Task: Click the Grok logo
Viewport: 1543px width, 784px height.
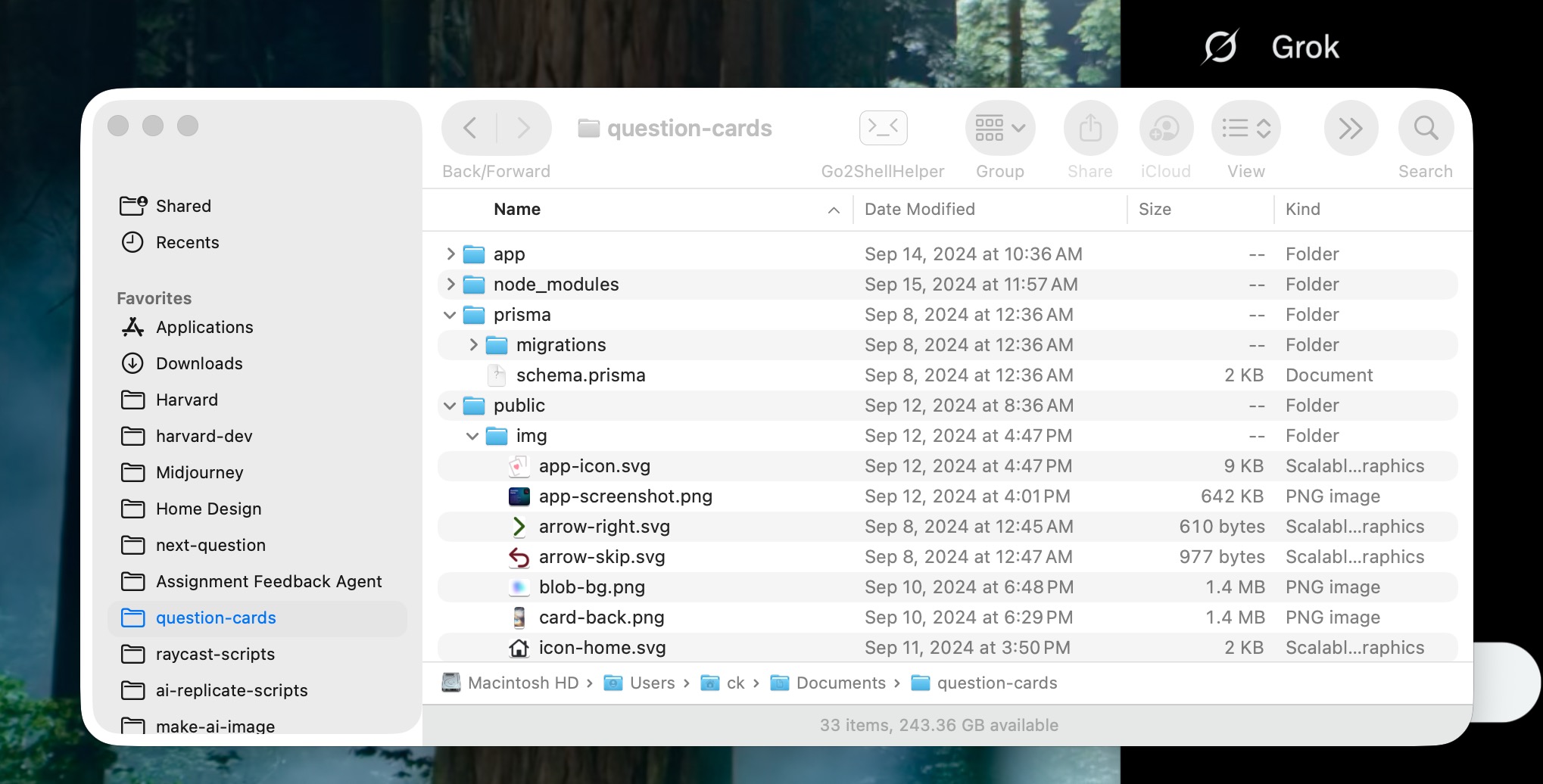Action: tap(1220, 47)
